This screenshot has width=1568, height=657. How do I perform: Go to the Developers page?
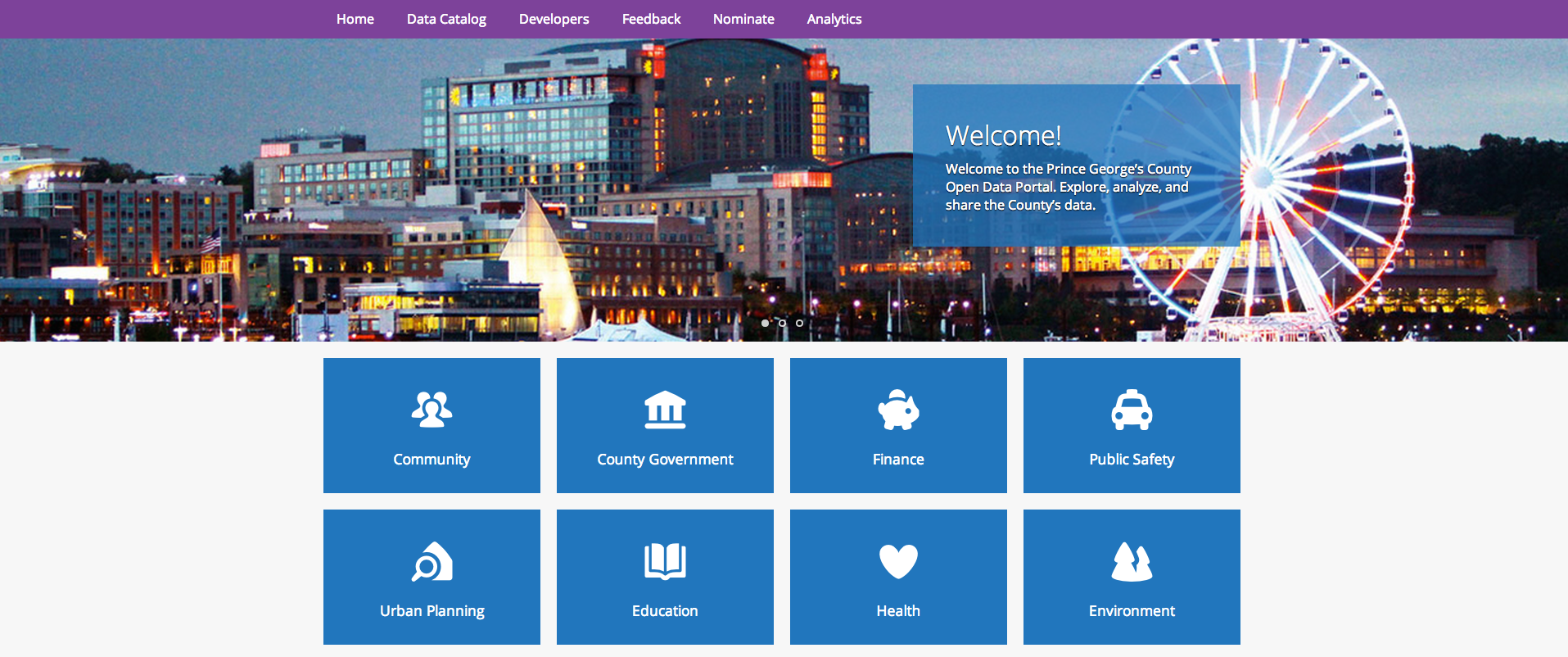click(554, 19)
